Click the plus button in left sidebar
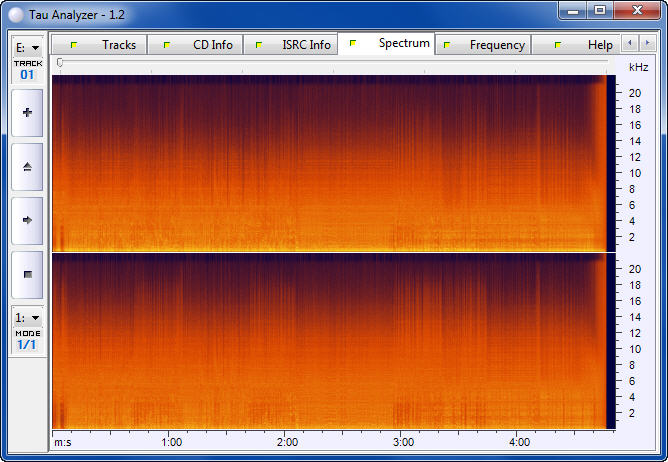 pos(27,113)
